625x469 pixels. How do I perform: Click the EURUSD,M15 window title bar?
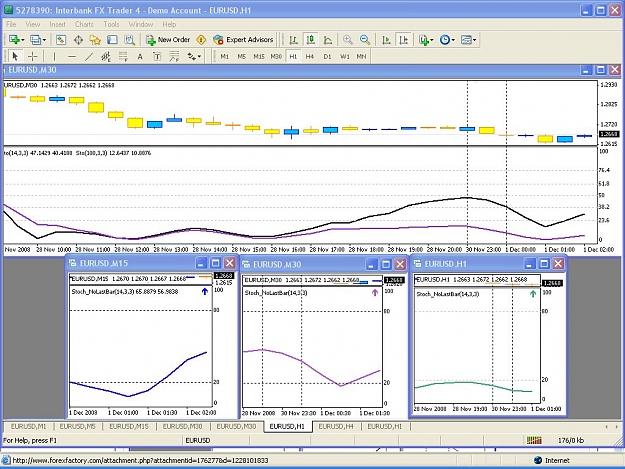[x=131, y=263]
